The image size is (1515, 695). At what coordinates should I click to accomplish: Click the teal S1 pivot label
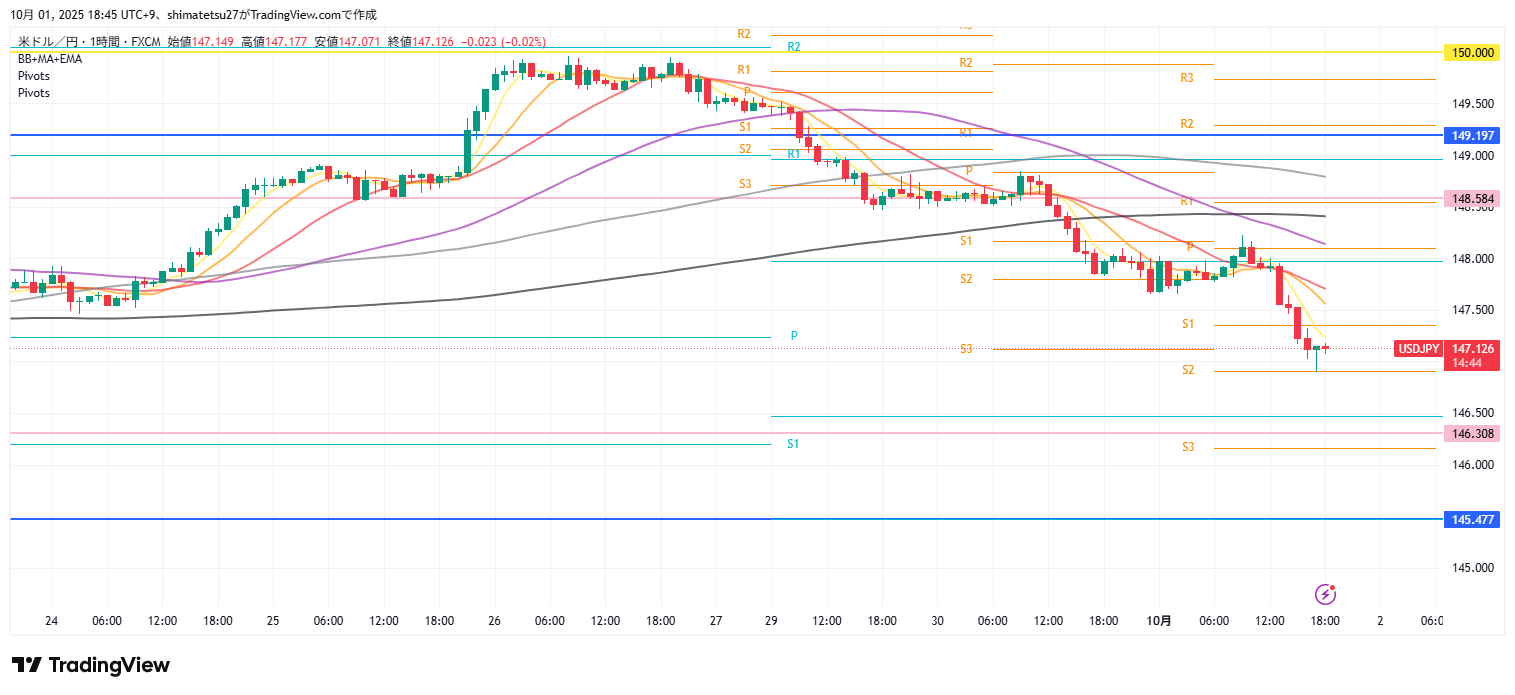tap(793, 443)
